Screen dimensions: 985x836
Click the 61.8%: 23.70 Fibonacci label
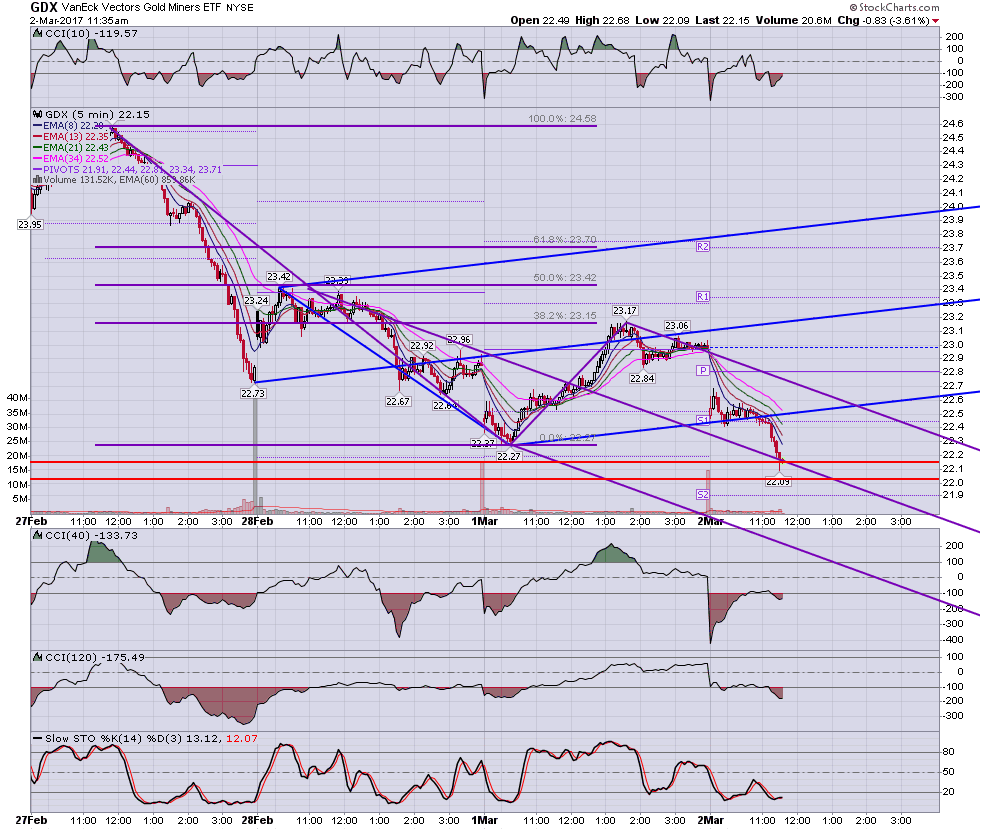point(565,239)
